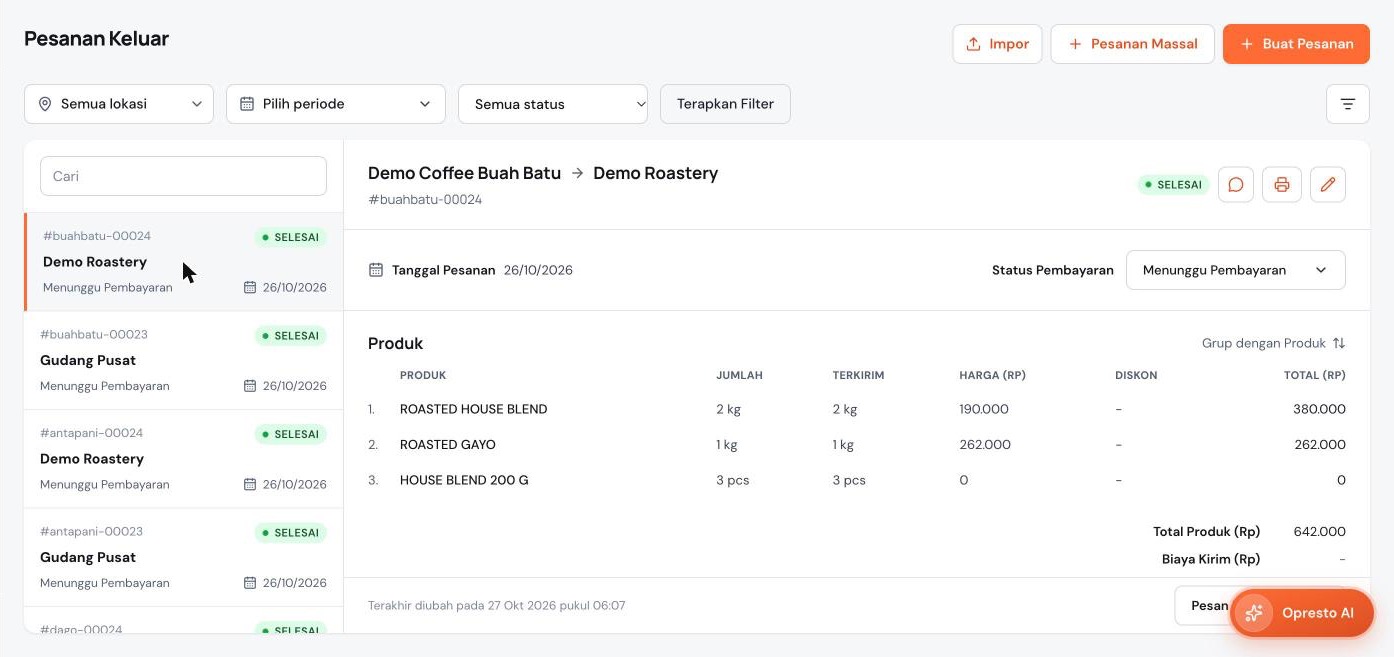This screenshot has height=657, width=1394.
Task: Click the TERKIRIM column header
Action: 859,376
